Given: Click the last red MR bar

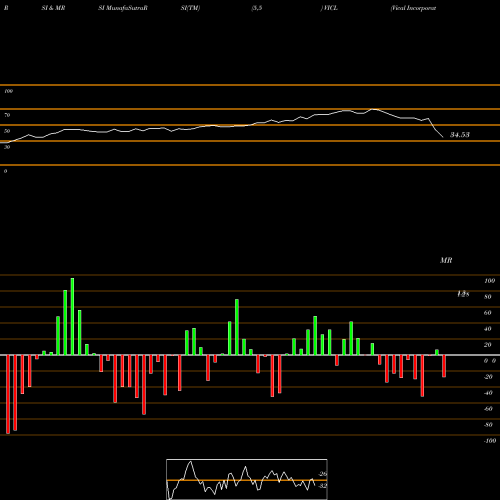Looking at the screenshot, I should point(444,366).
